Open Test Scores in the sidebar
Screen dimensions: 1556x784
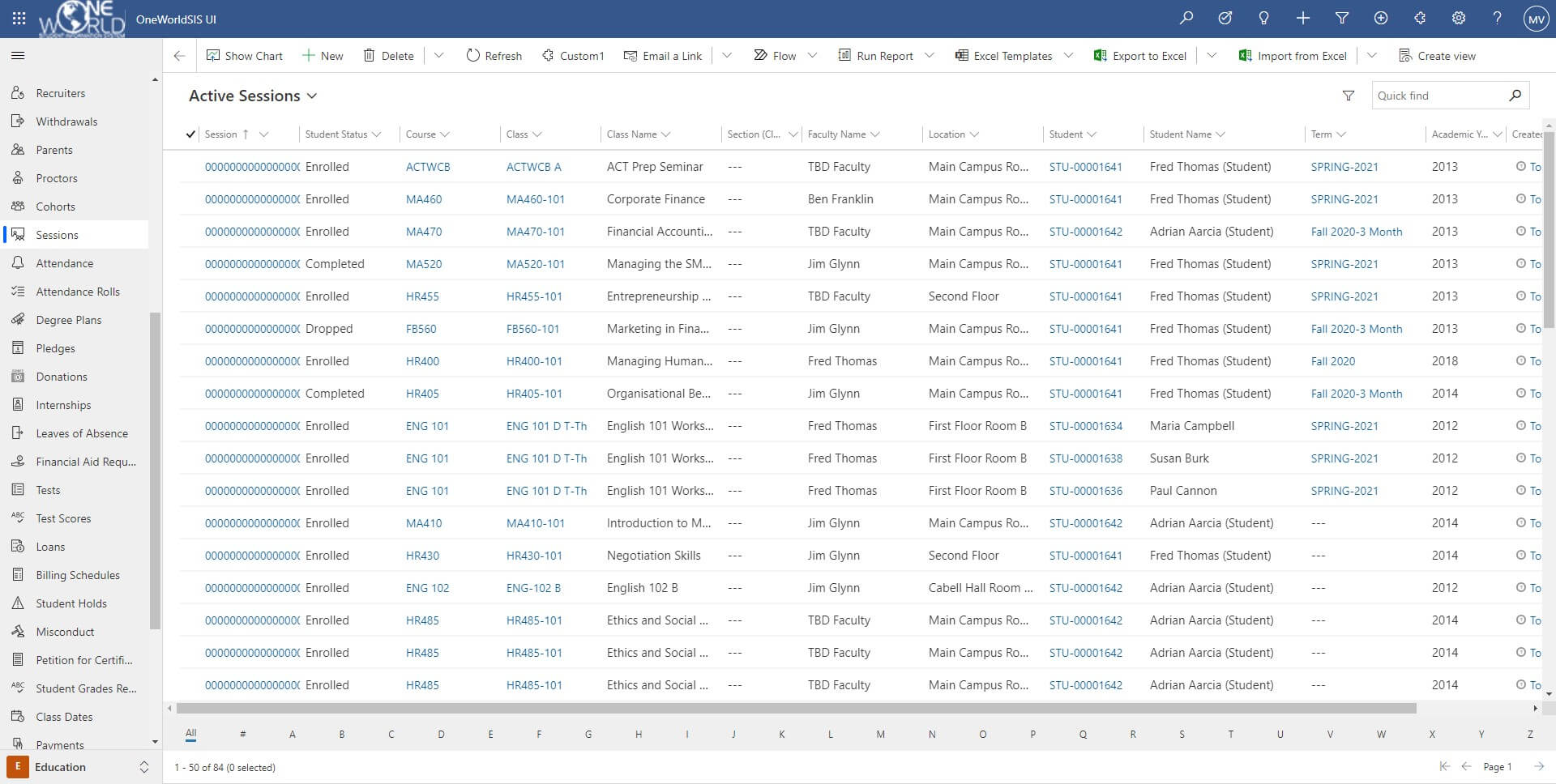point(76,518)
